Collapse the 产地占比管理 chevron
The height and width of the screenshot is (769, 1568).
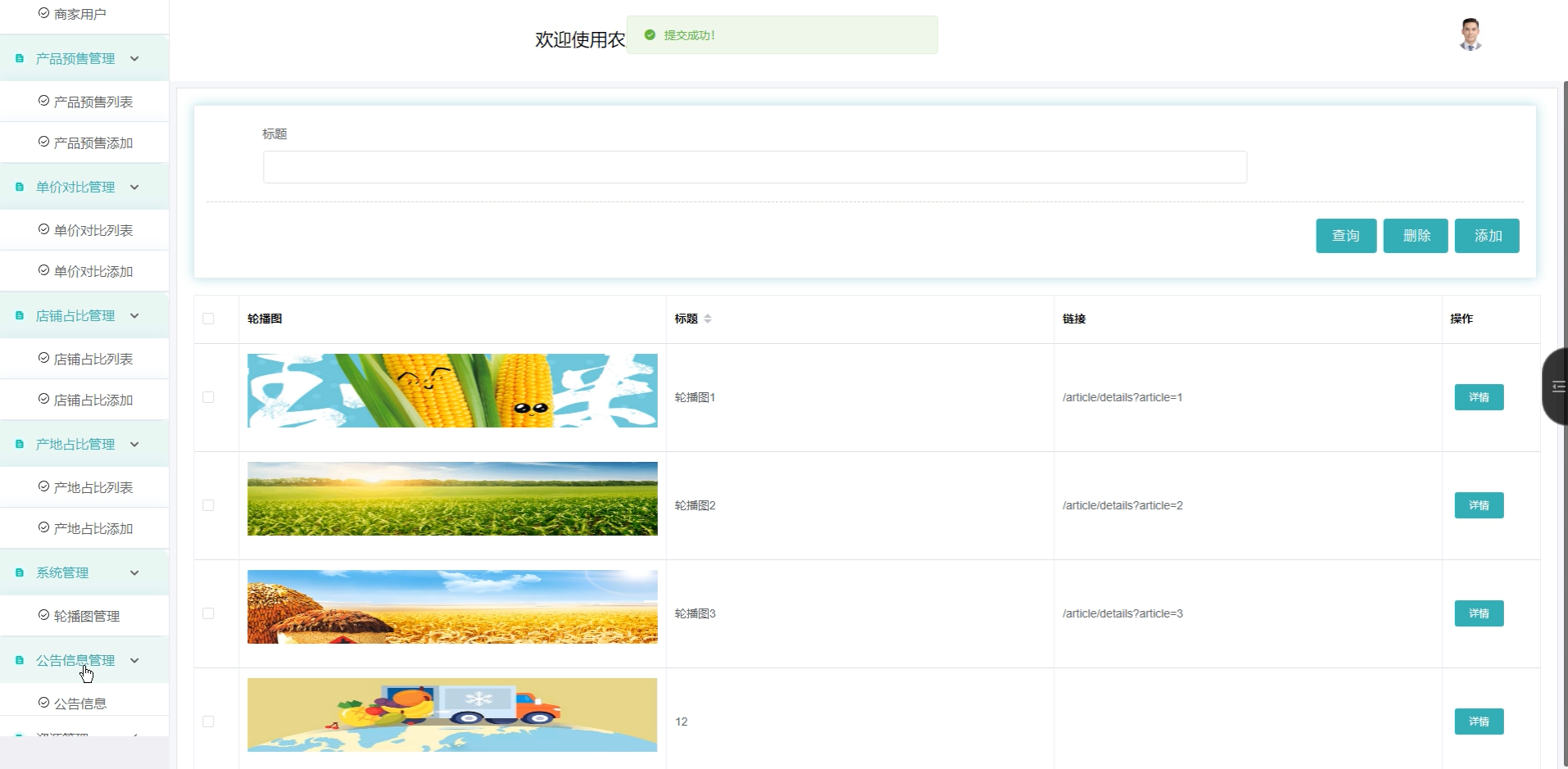tap(134, 445)
